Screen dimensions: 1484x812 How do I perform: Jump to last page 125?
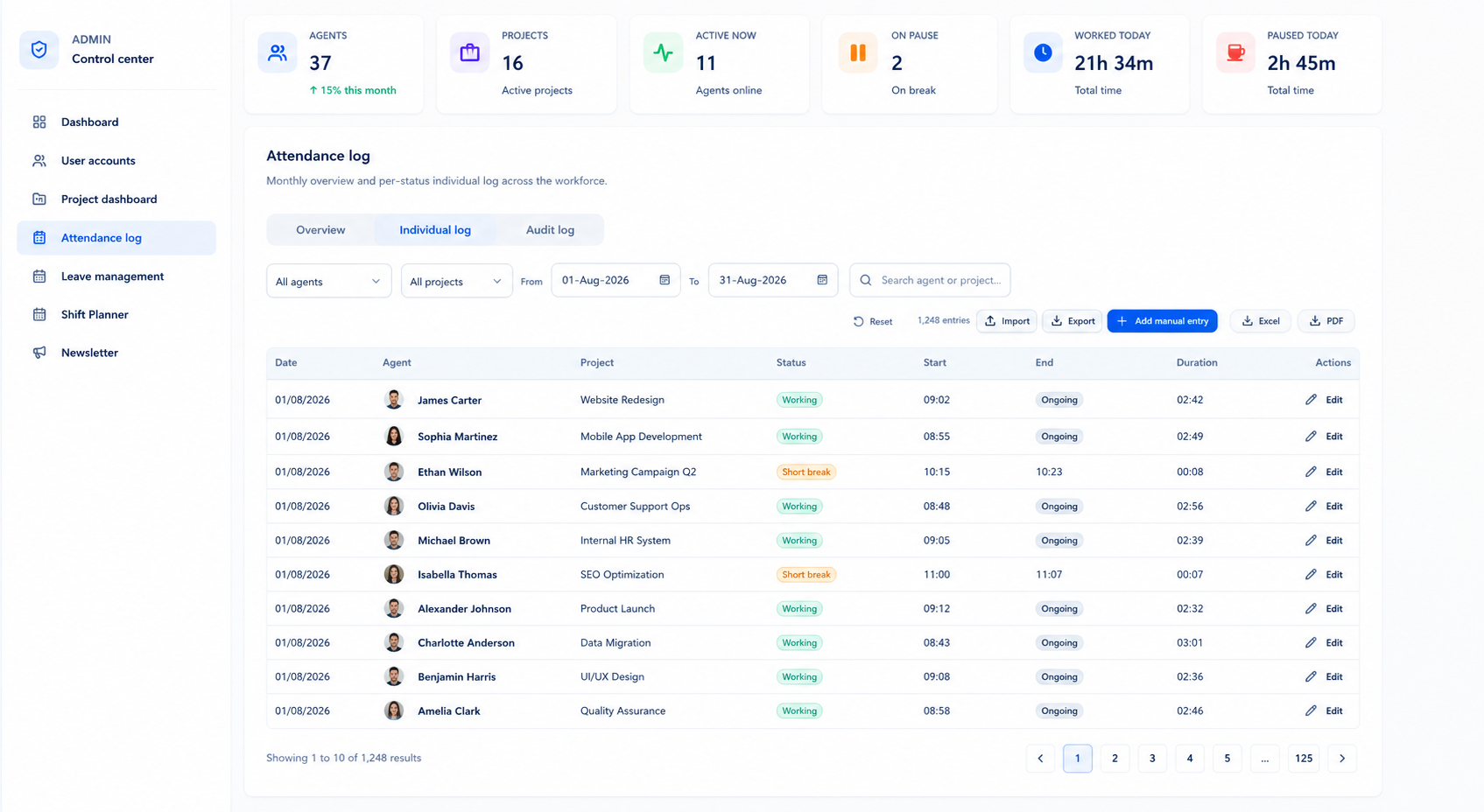[x=1304, y=759]
